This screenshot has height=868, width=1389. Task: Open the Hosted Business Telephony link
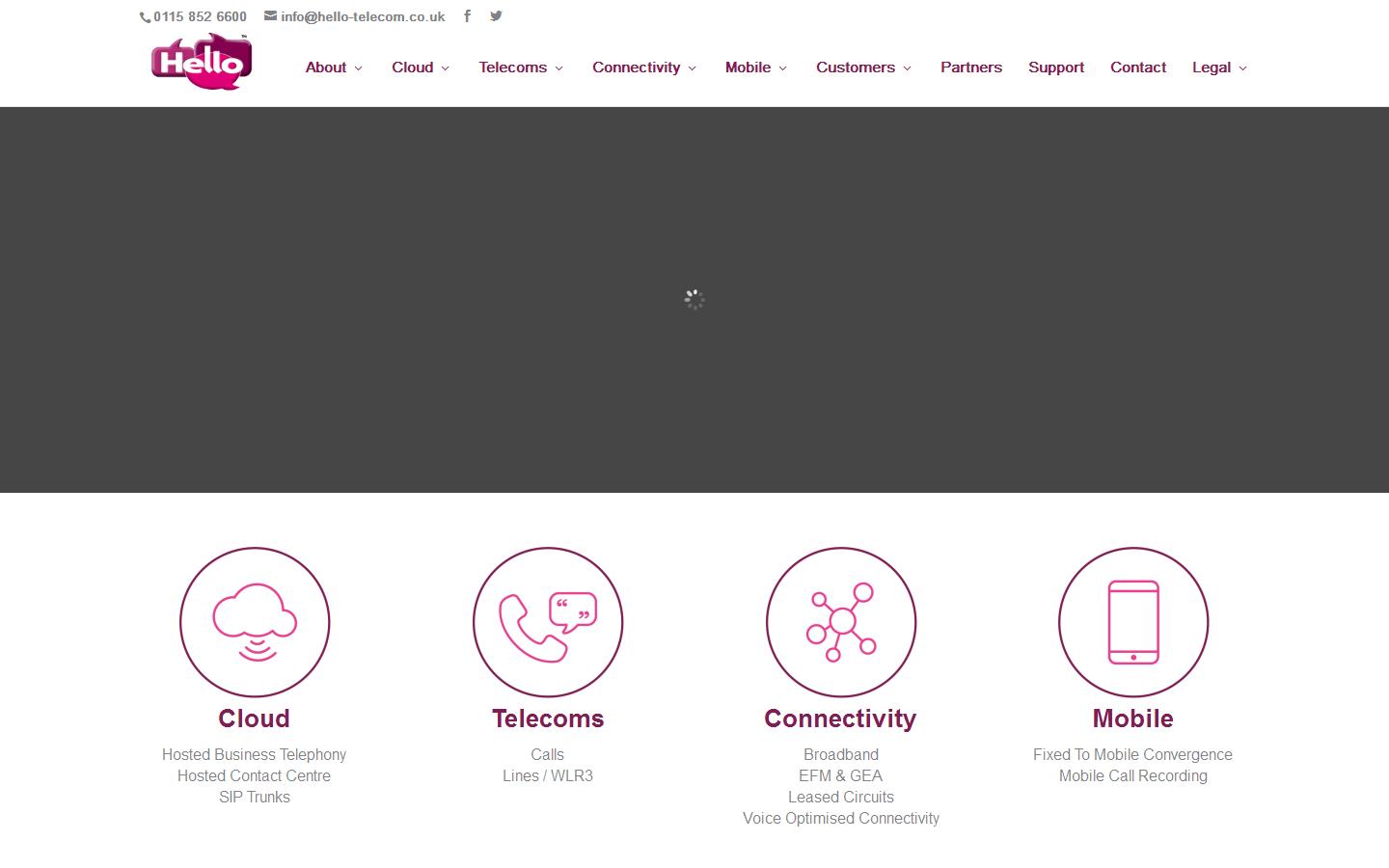254,754
